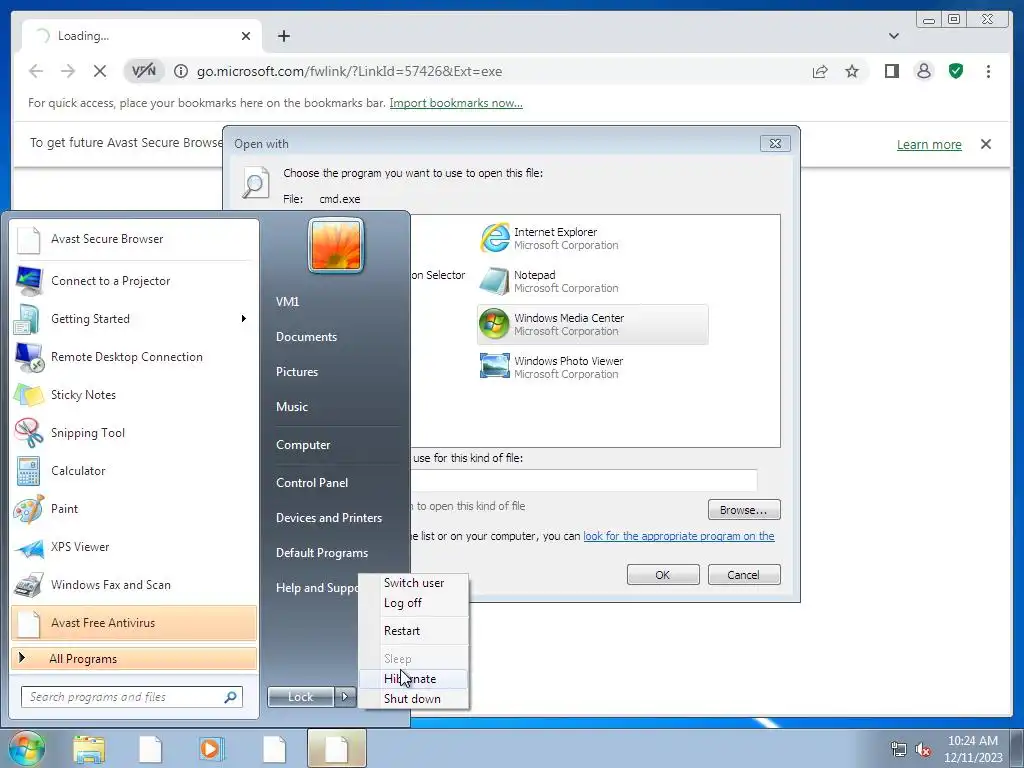Open XPS Viewer
This screenshot has width=1024, height=768.
point(134,547)
